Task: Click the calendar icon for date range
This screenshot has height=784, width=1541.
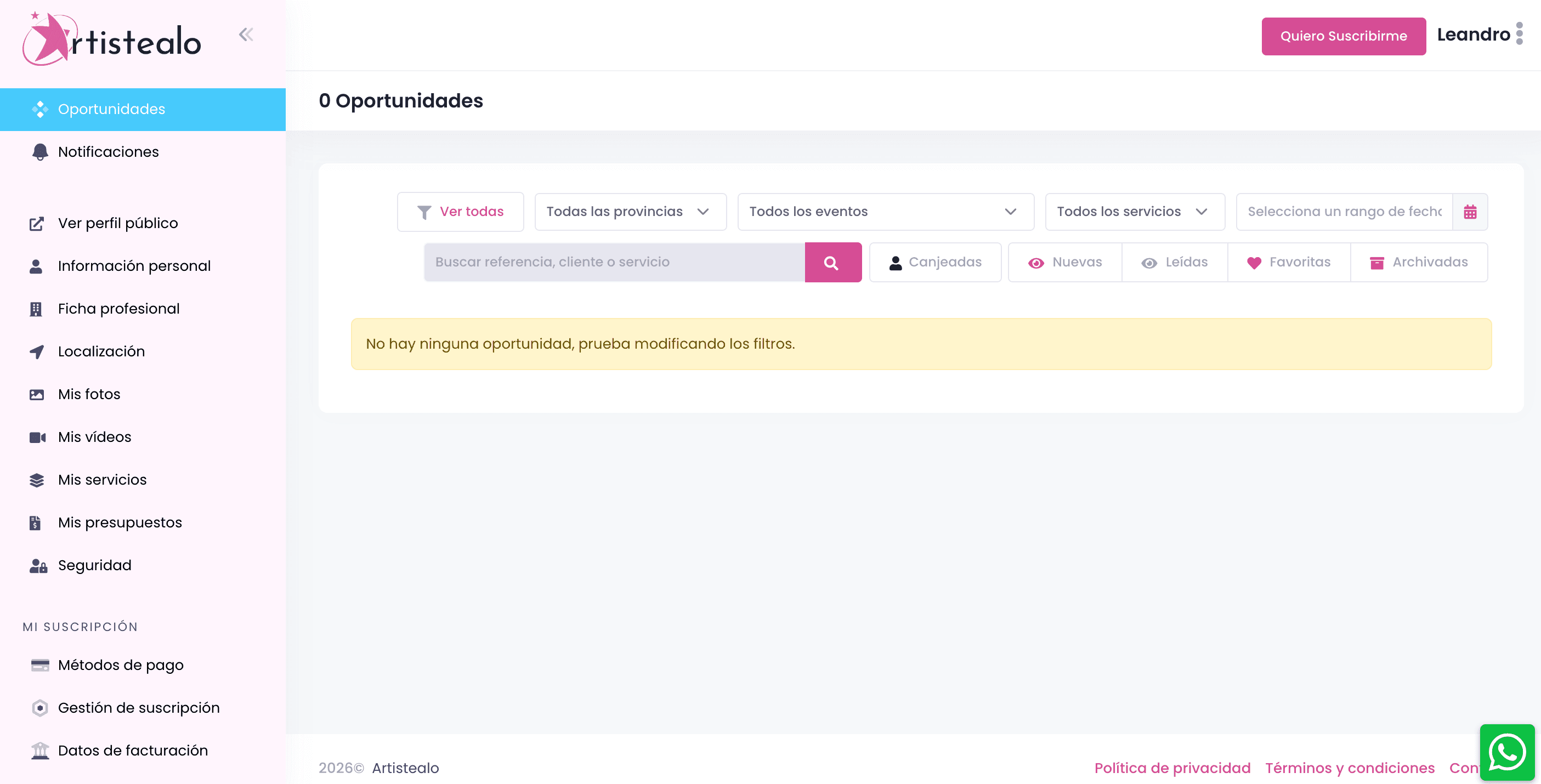Action: pos(1470,212)
